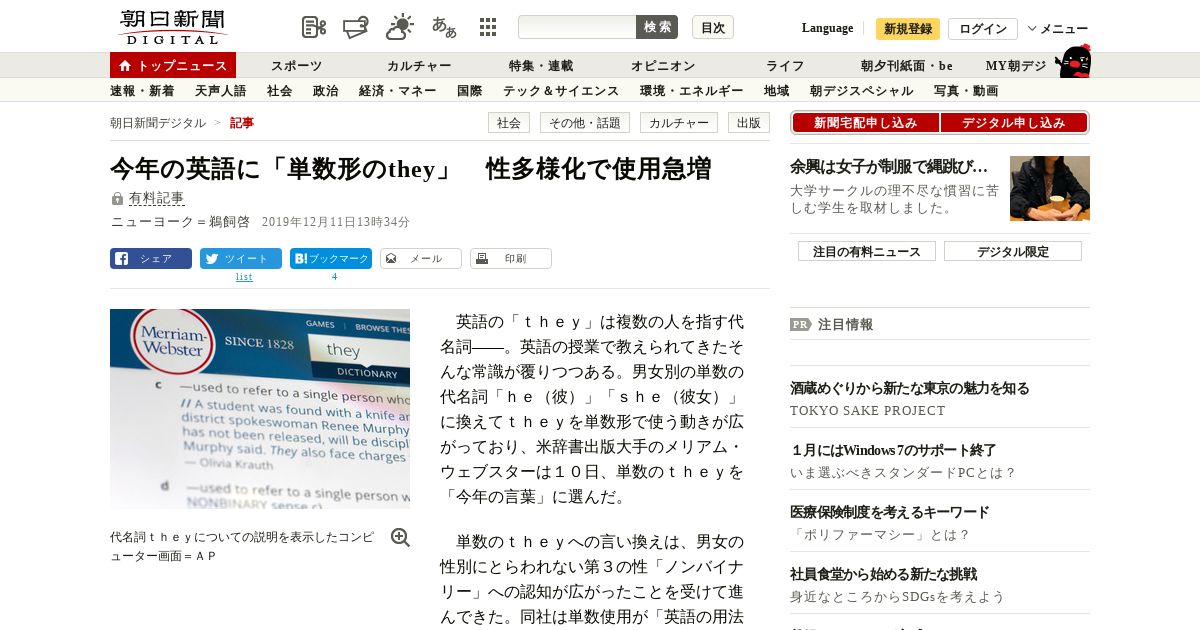Open 酒蔵めぐりから新たな東京の魅力を知る link
The image size is (1200, 630).
910,388
